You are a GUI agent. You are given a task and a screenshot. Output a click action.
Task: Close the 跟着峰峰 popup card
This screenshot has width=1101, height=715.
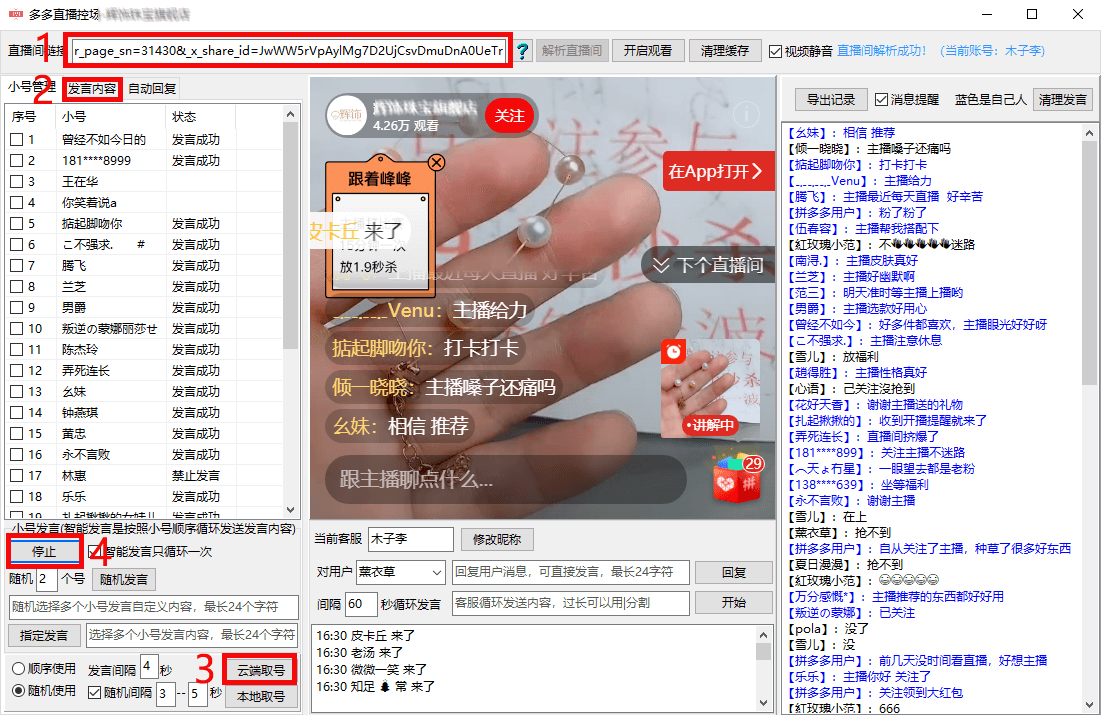436,163
